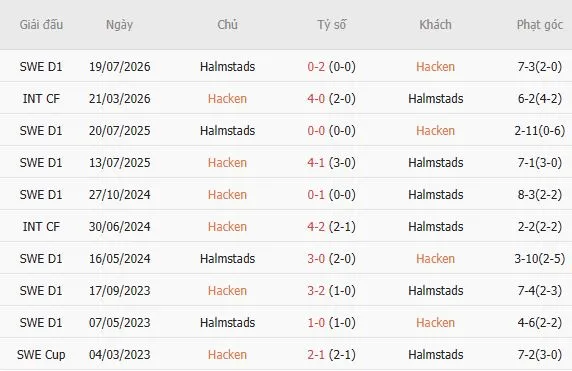Open the 2-1 score on 04/03/2023

click(x=316, y=355)
